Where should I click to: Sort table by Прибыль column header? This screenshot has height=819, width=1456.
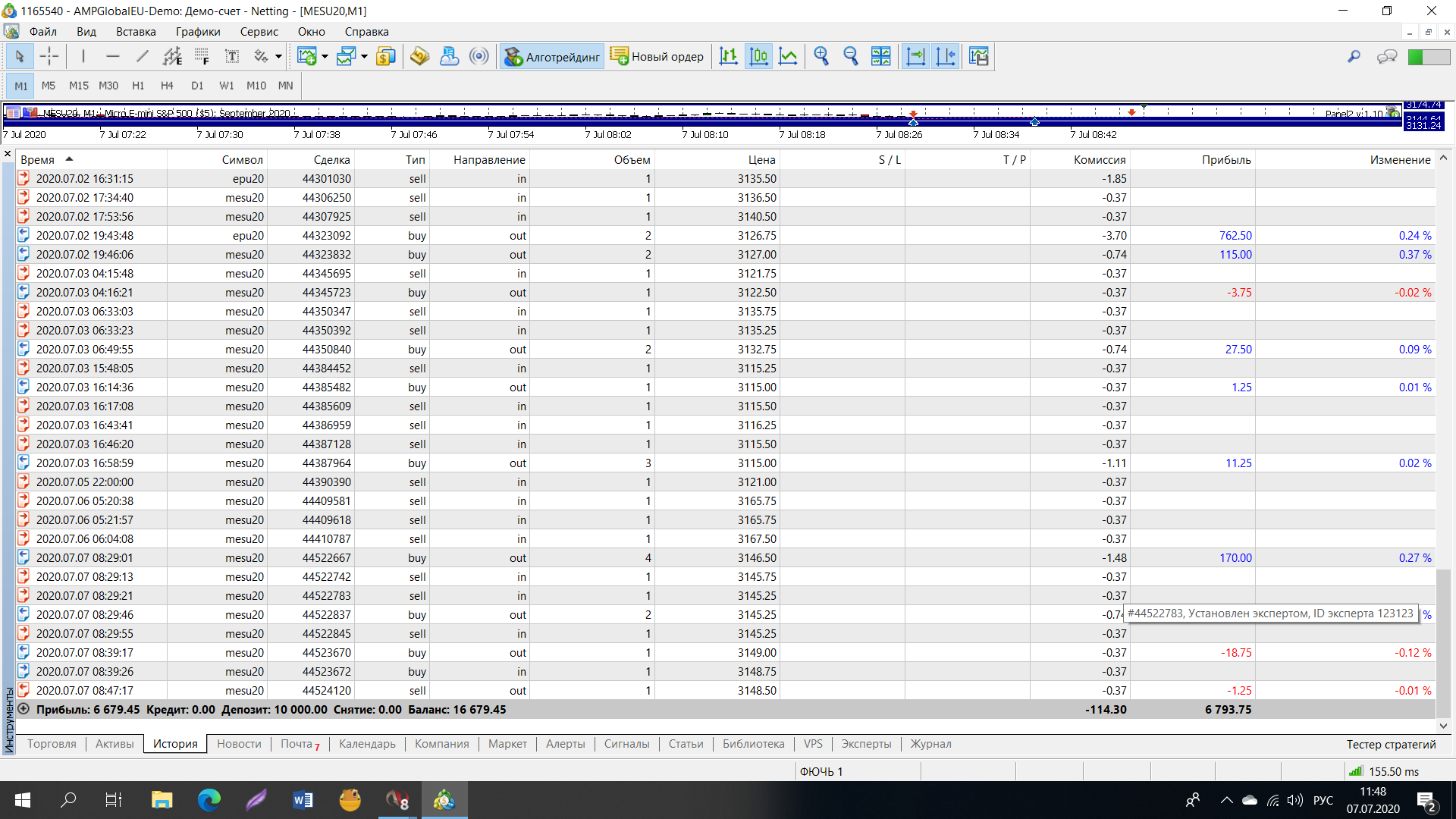1225,159
